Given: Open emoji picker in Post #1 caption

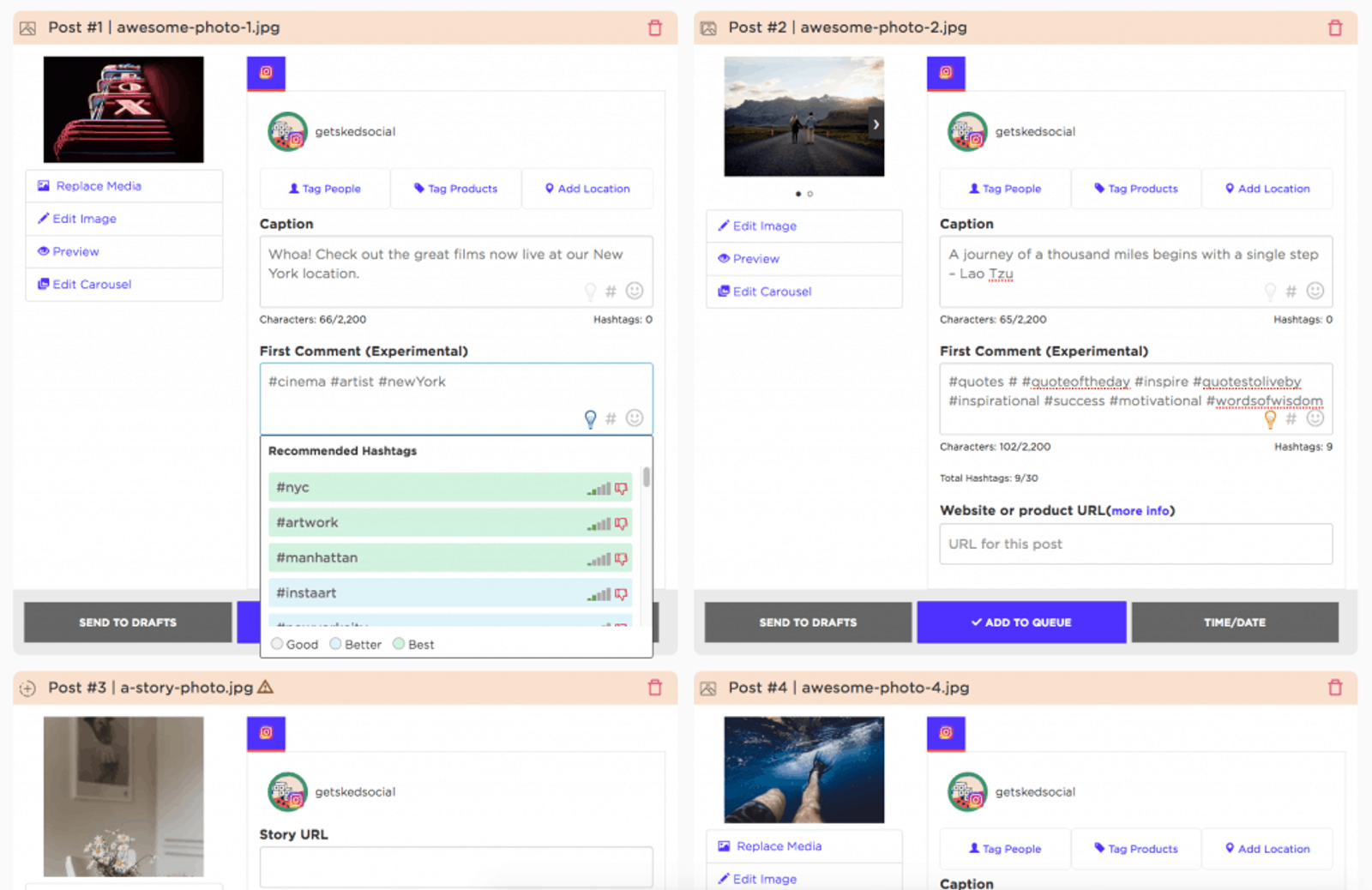Looking at the screenshot, I should pyautogui.click(x=635, y=291).
